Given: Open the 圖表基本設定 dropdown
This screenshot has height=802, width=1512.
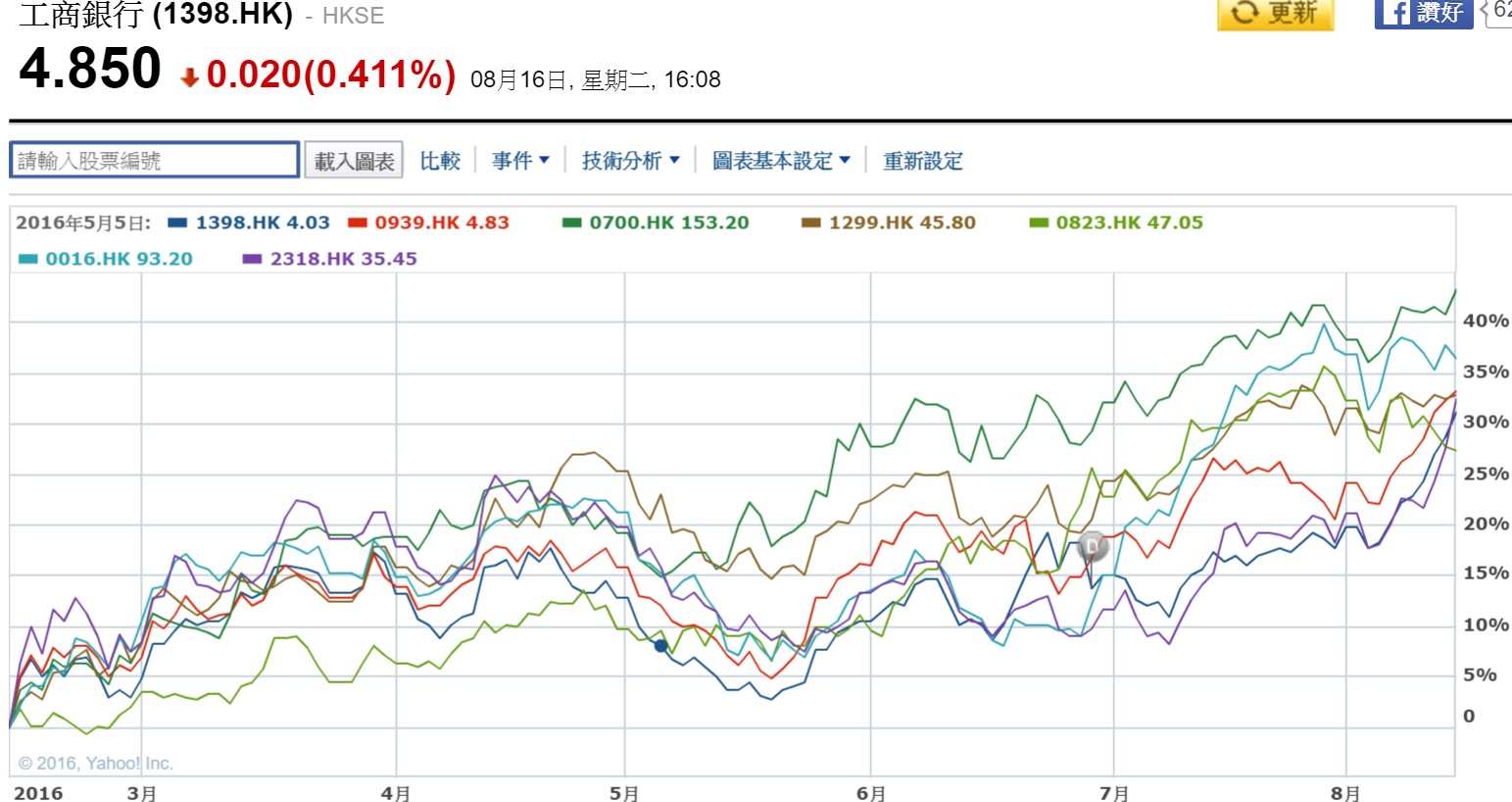Looking at the screenshot, I should pos(781,161).
